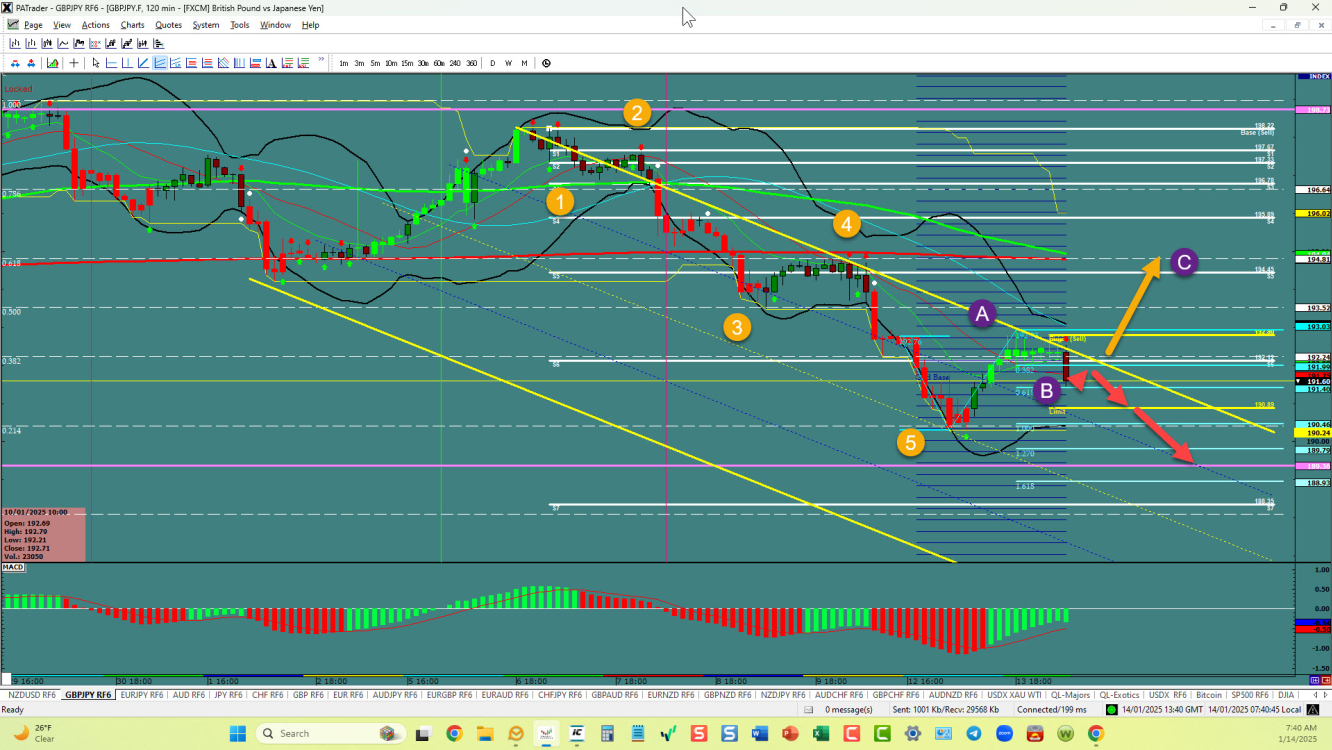Switch to the QL-Majors tab
The width and height of the screenshot is (1332, 750).
(x=1070, y=694)
